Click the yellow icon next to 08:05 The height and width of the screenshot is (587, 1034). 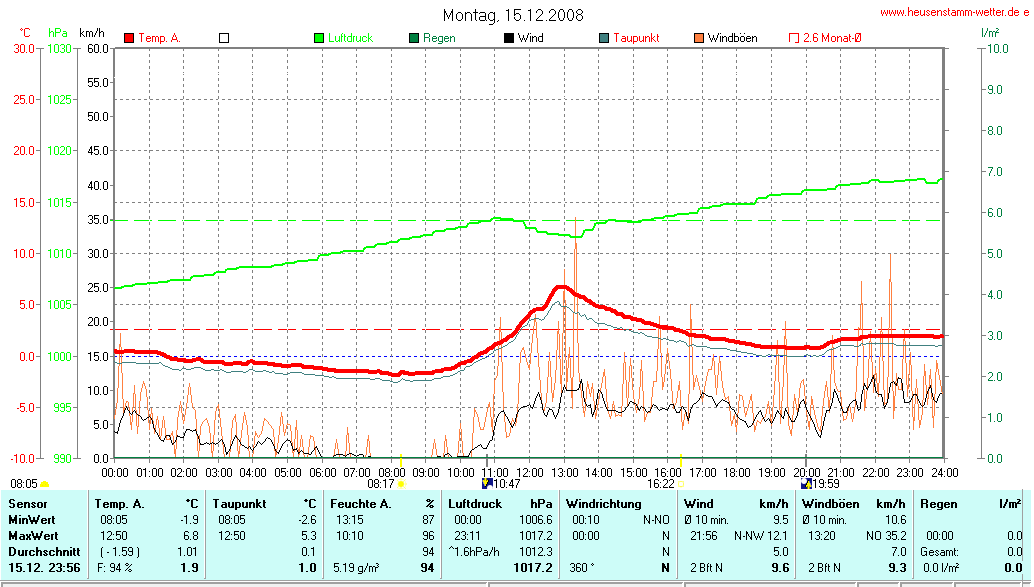click(x=44, y=484)
